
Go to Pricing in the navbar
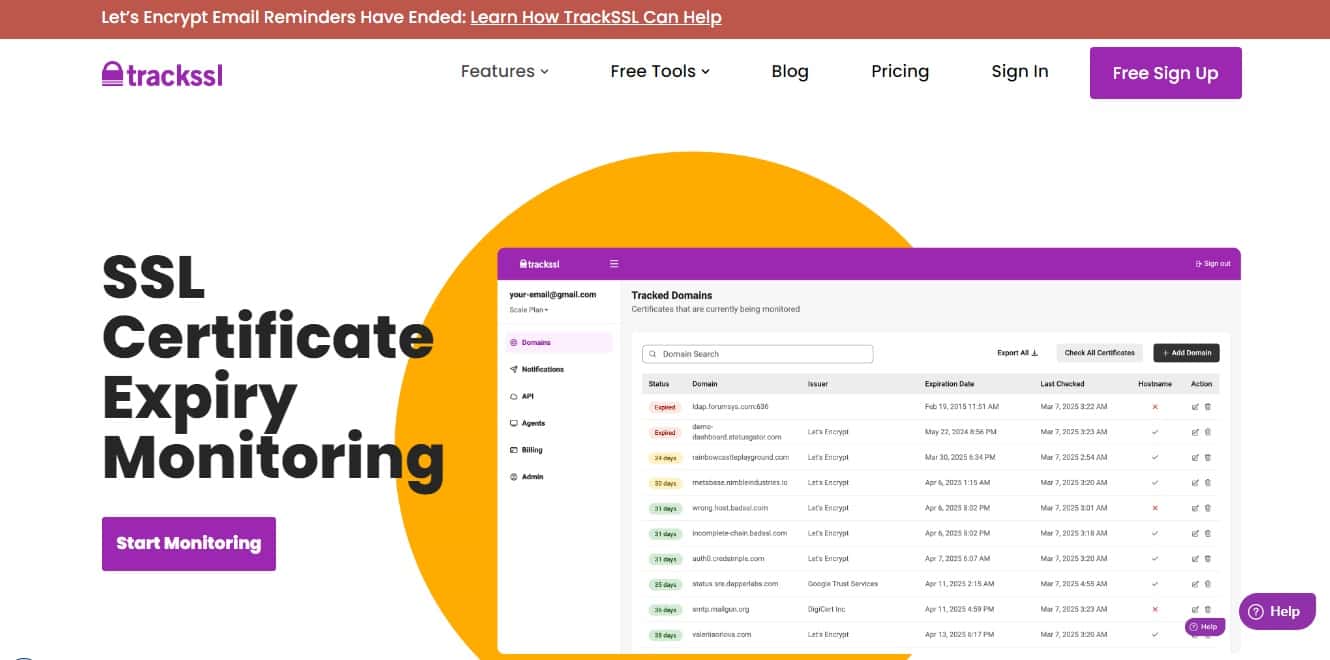pos(900,71)
